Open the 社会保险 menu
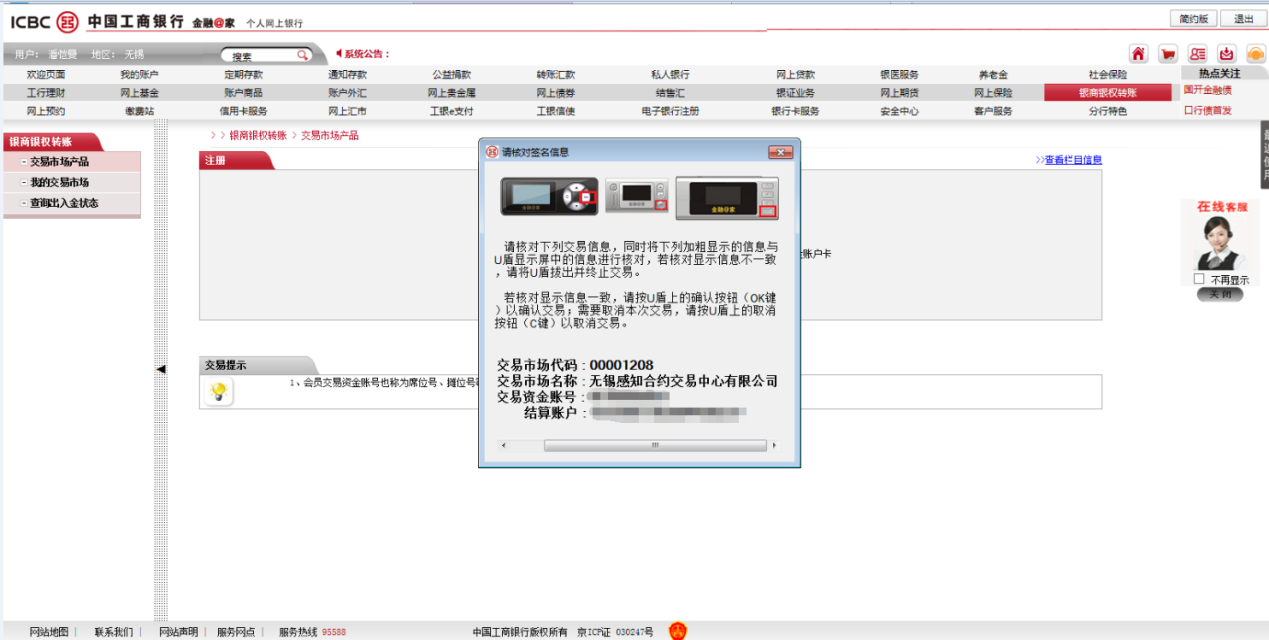1269x640 pixels. (1108, 75)
